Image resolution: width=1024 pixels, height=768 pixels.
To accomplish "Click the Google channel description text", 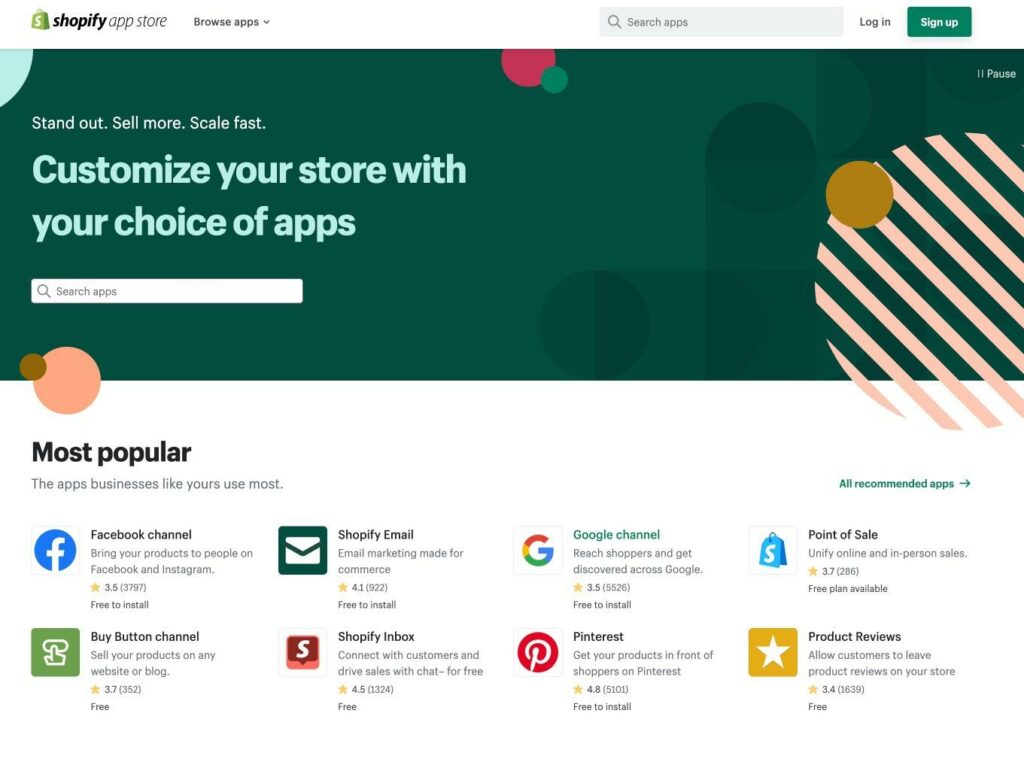I will point(638,561).
